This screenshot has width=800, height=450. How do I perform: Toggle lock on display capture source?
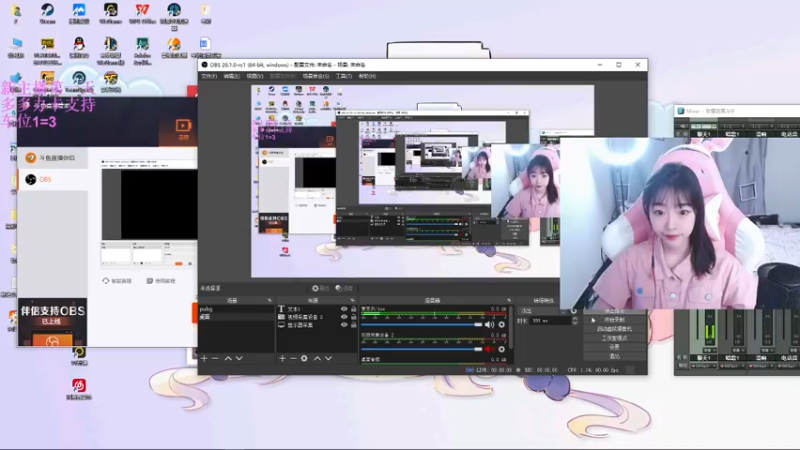click(x=353, y=324)
